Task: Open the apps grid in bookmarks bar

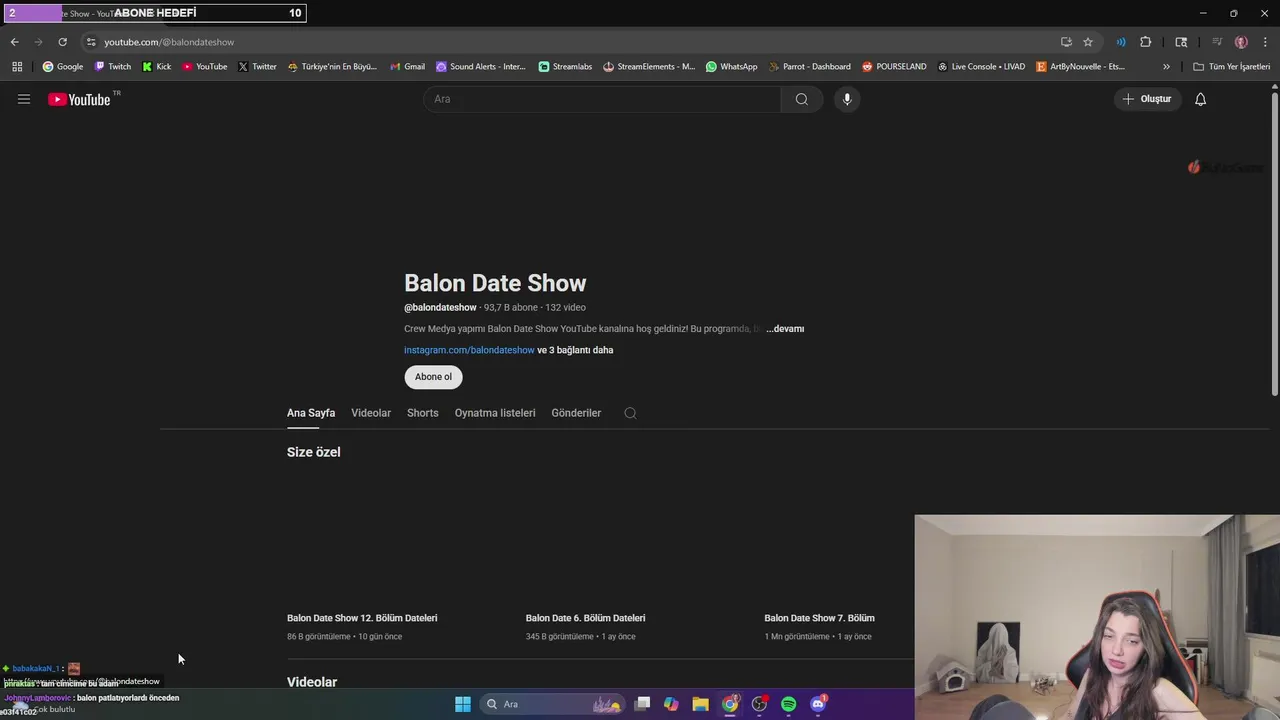Action: tap(17, 67)
